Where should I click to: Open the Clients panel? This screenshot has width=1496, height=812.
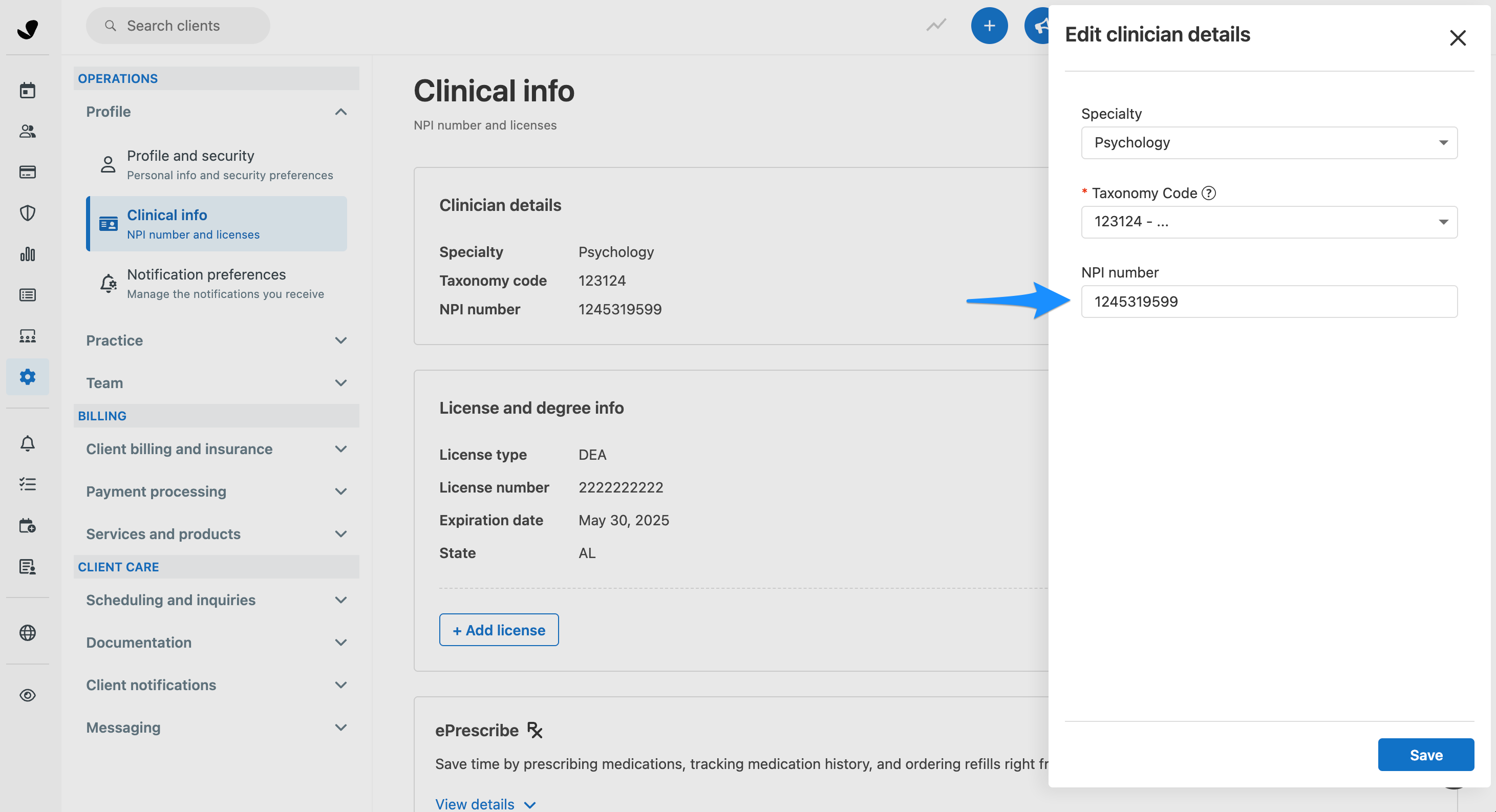(x=27, y=131)
